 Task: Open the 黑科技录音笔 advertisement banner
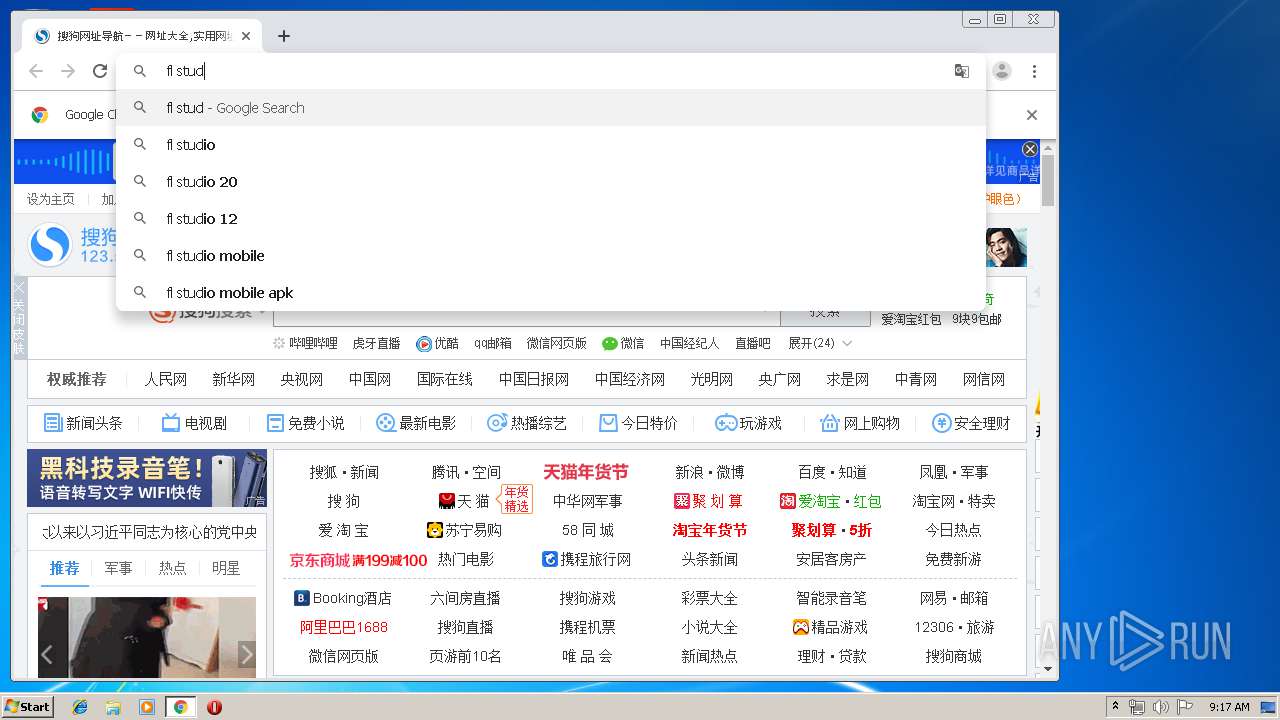[x=147, y=478]
